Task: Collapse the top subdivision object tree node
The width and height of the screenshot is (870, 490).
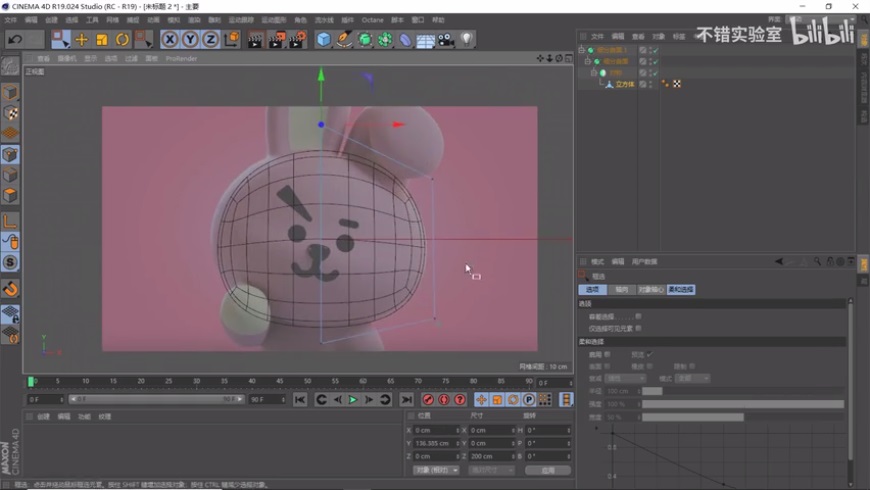Action: [581, 50]
